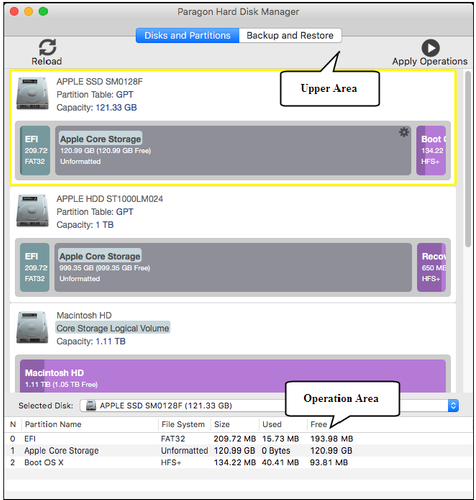Open gear menu on SSD Apple Core Storage
This screenshot has width=476, height=500.
(x=404, y=132)
